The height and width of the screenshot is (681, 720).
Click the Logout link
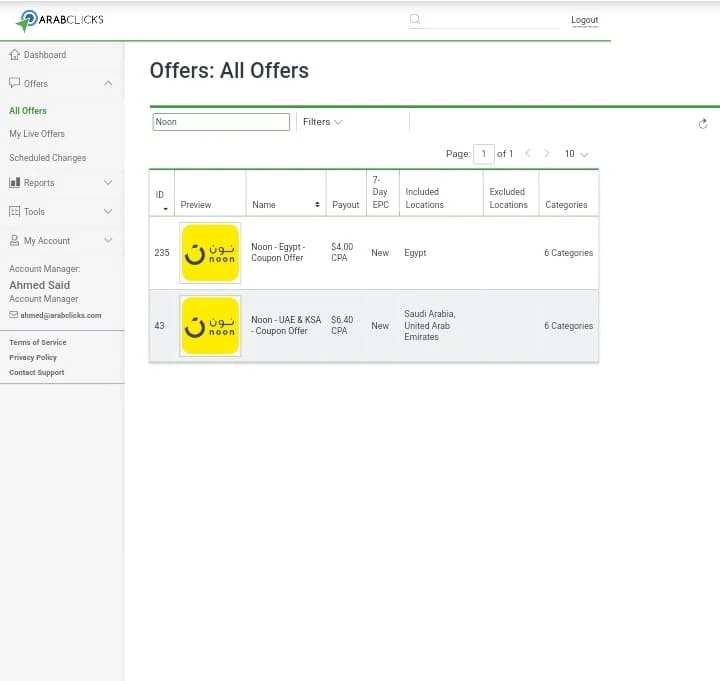click(x=585, y=20)
